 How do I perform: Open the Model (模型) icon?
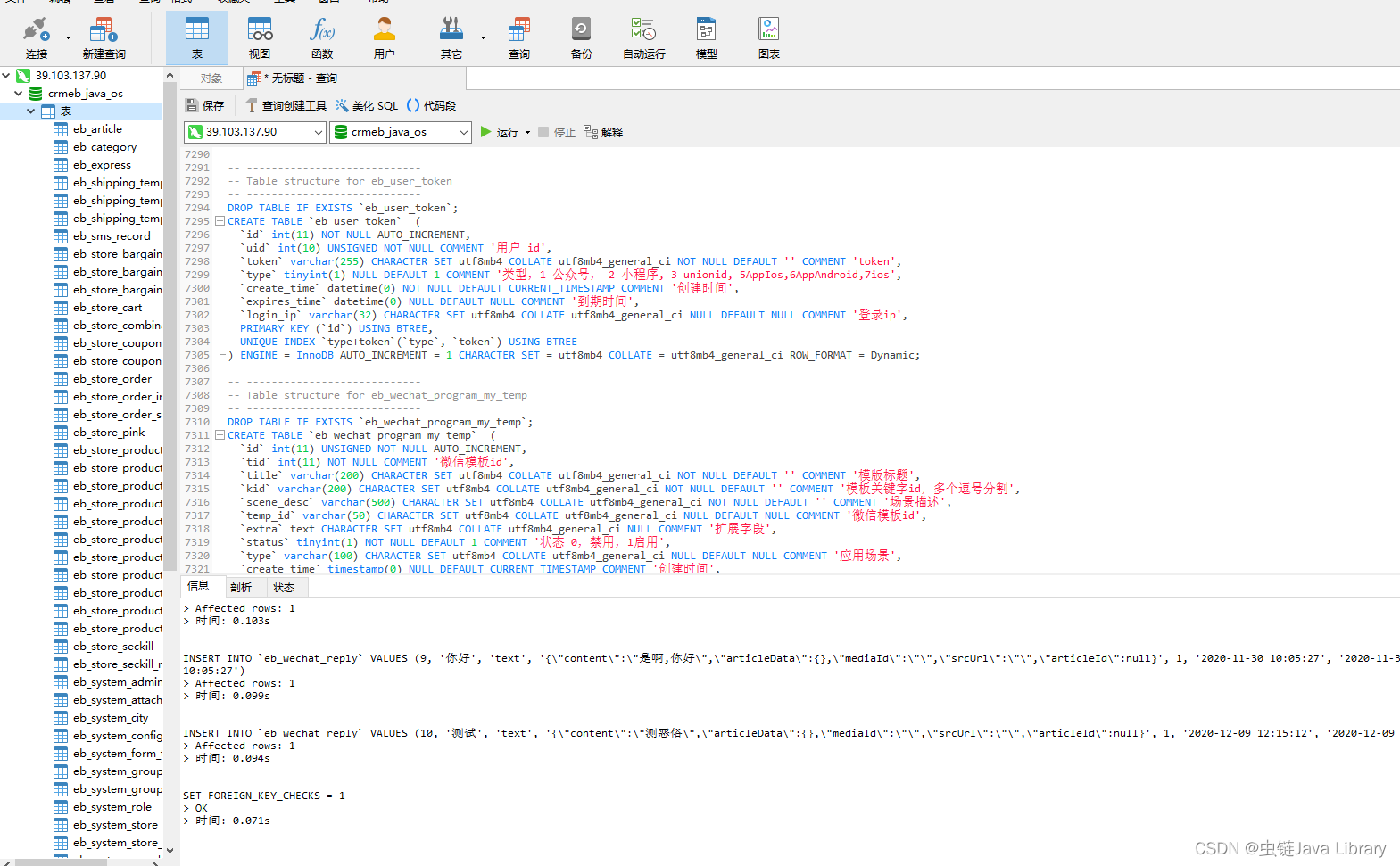point(707,37)
